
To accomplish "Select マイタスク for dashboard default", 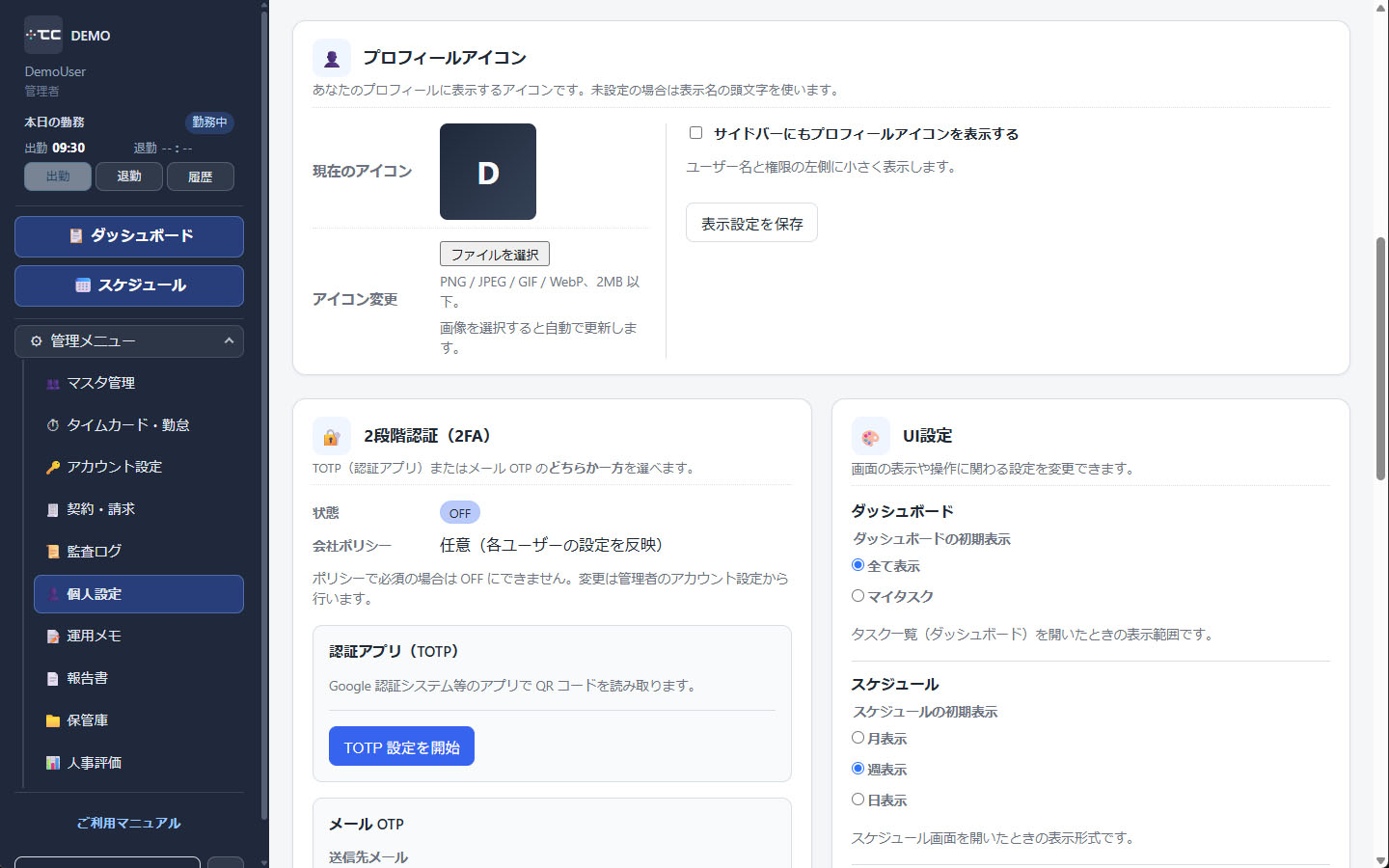I will 858,596.
